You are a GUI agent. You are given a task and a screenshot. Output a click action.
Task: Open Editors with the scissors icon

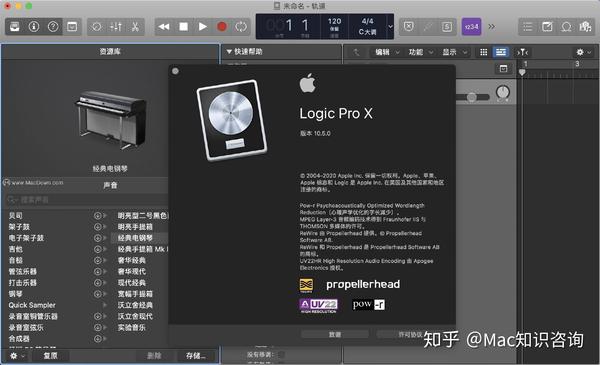[135, 26]
